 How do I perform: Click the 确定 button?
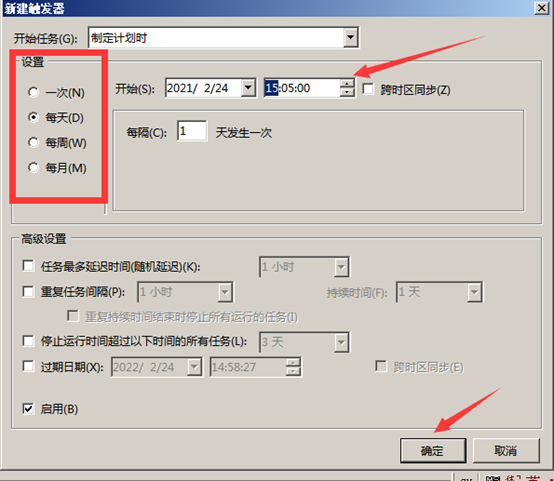[x=433, y=450]
